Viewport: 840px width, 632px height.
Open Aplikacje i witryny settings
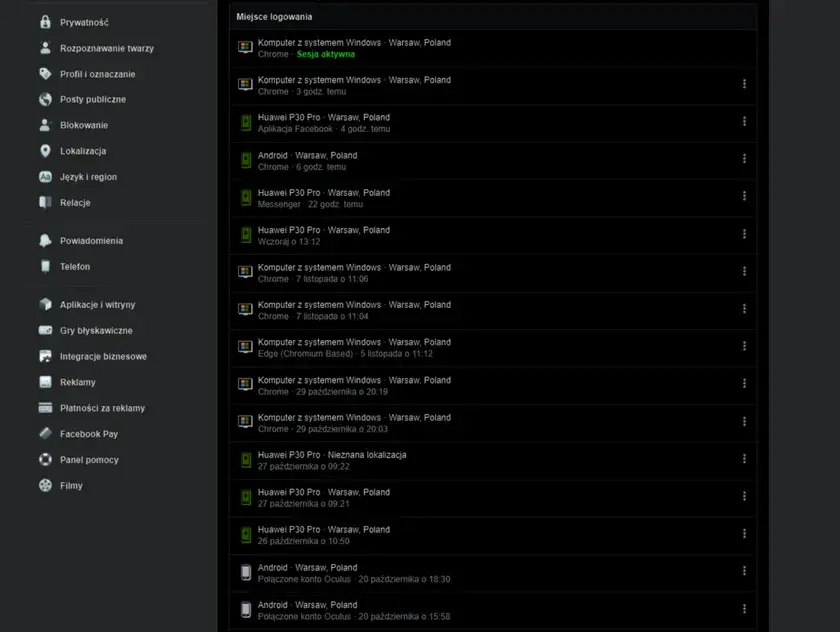[x=97, y=305]
